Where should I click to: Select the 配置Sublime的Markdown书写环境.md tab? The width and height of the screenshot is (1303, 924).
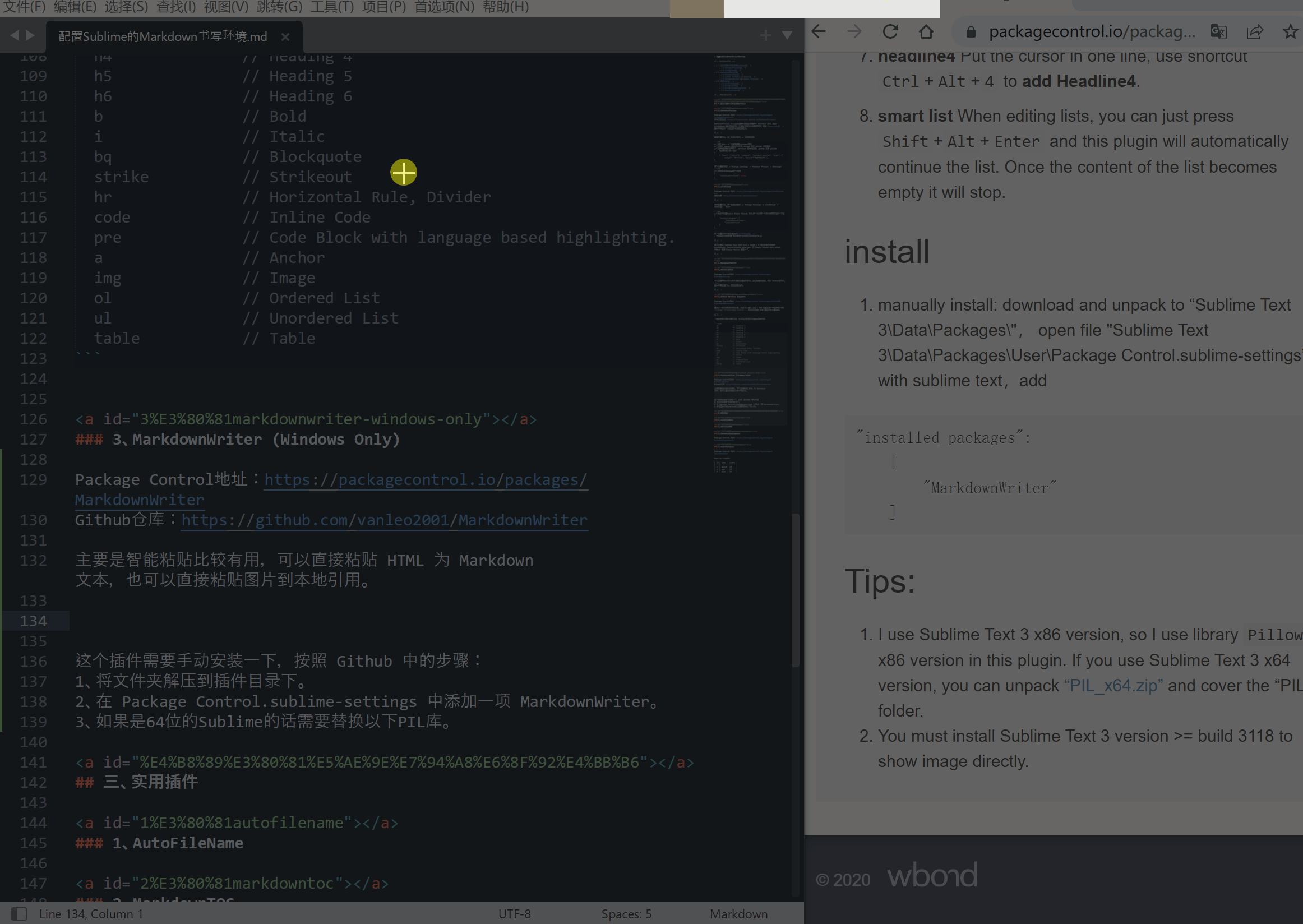click(163, 36)
